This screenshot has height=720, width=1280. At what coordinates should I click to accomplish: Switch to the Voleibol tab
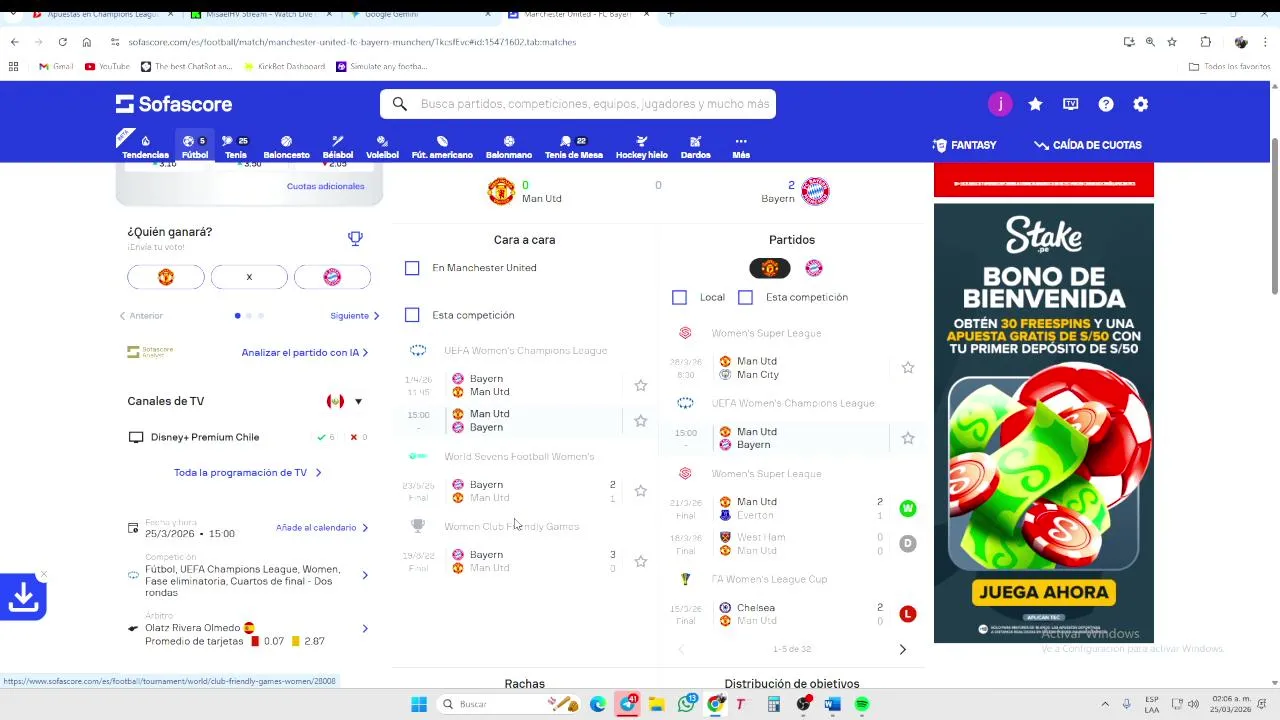382,146
